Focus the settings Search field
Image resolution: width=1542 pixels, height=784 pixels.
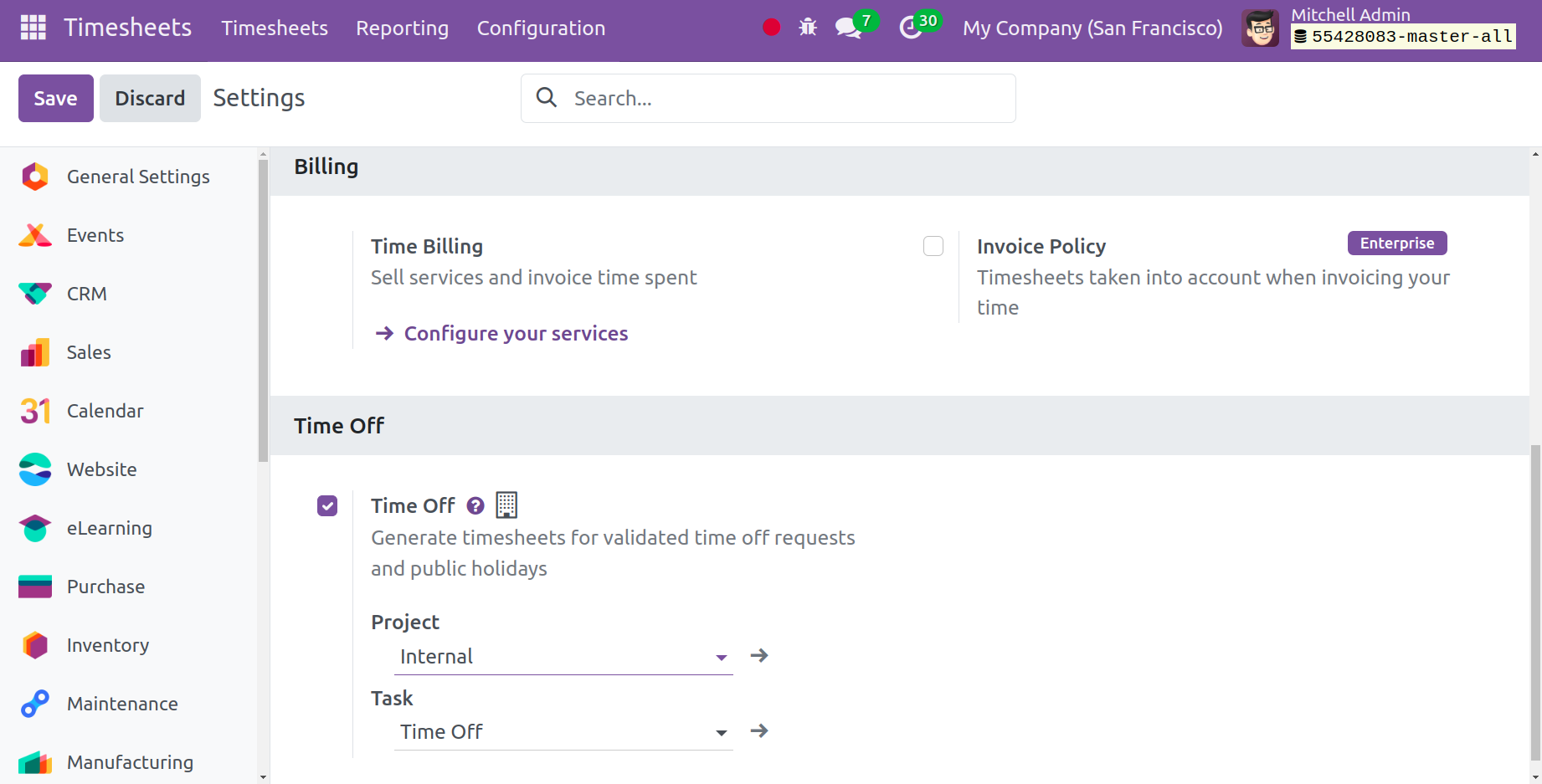tap(768, 98)
